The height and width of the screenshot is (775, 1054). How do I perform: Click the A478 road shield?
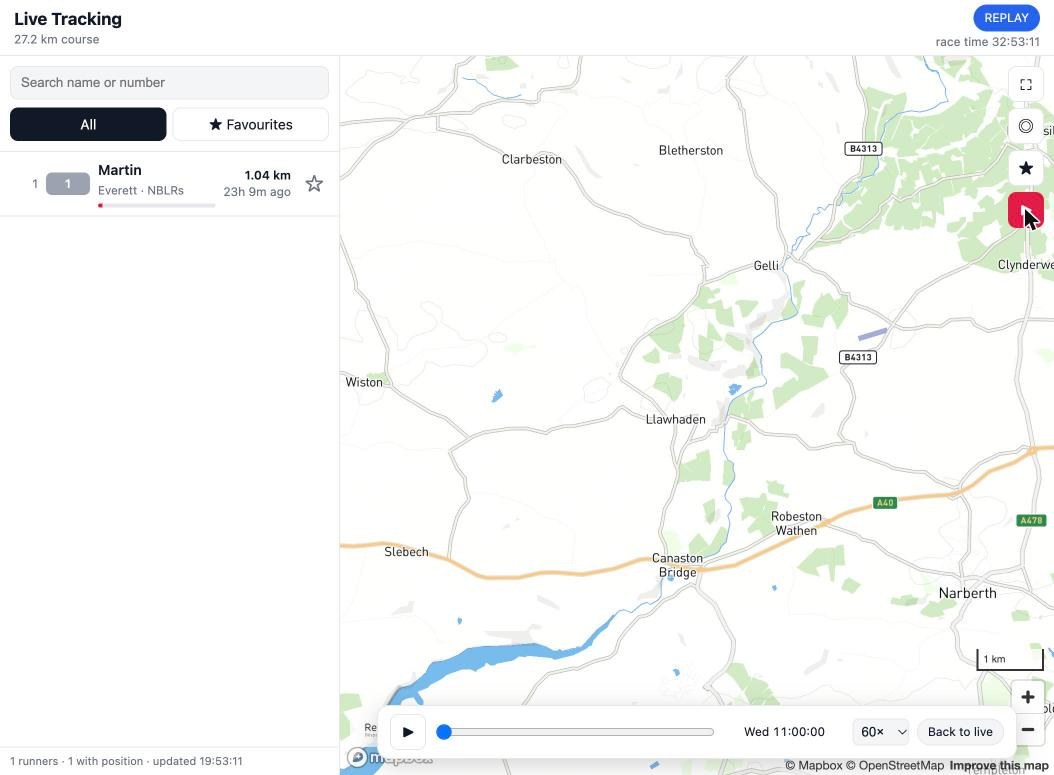1032,520
